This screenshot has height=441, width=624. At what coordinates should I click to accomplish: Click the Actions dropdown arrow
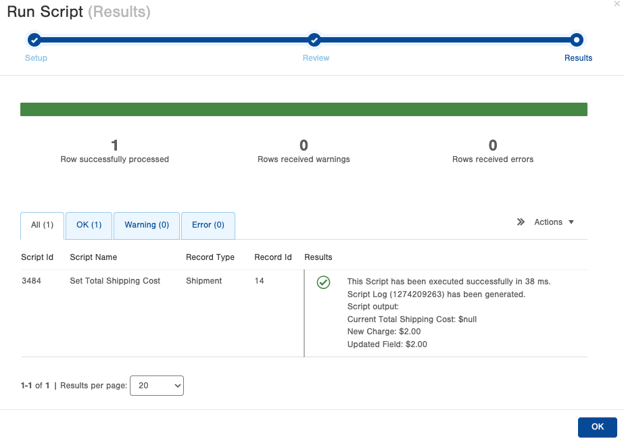coord(571,222)
